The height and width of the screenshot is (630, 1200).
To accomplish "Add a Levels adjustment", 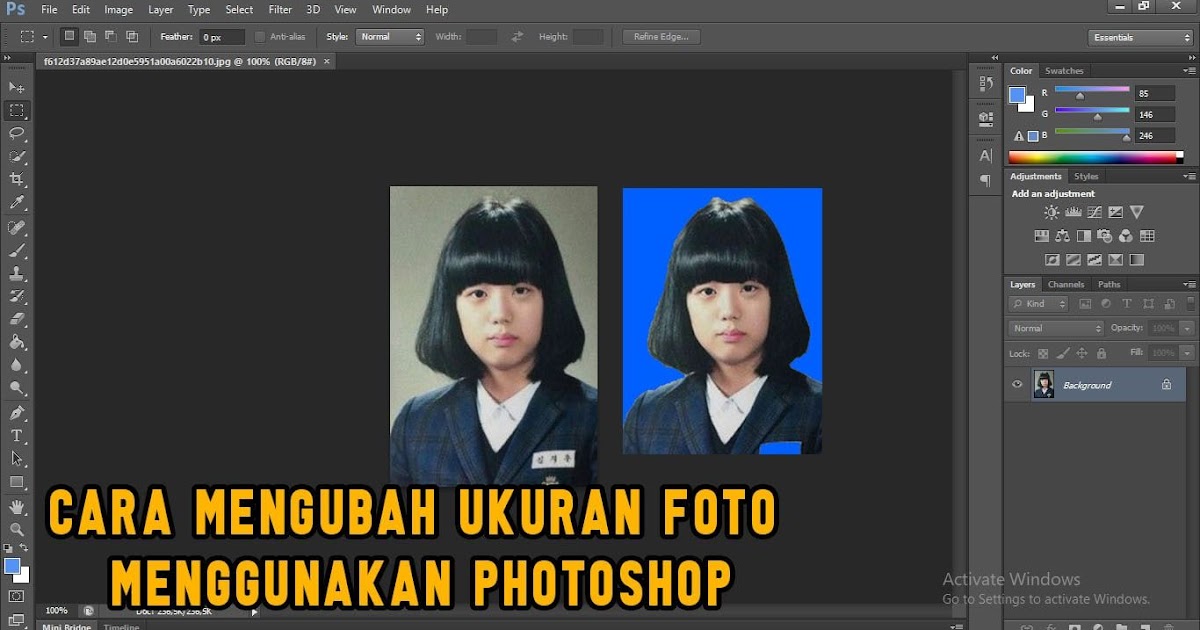I will tap(1073, 212).
